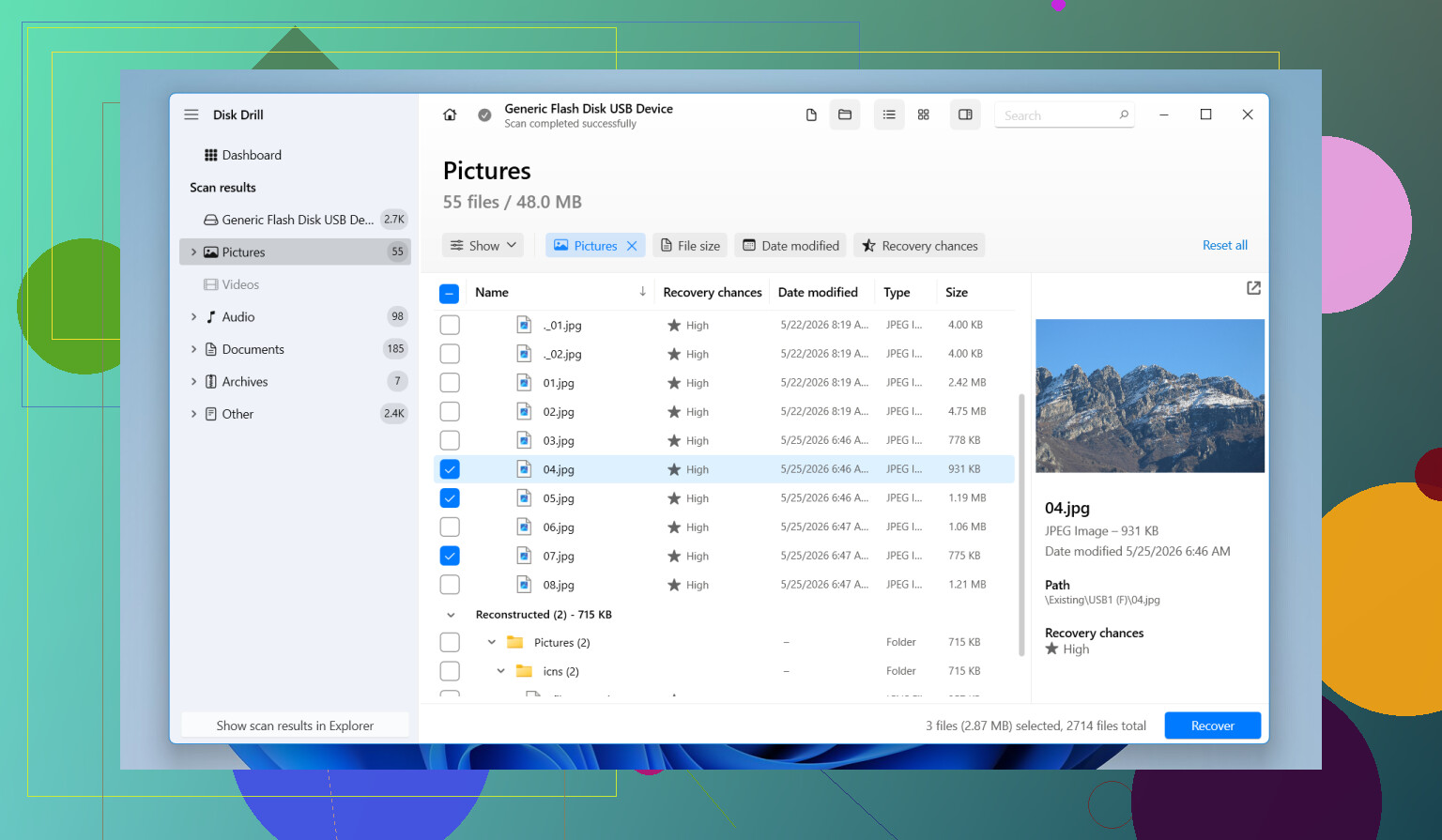
Task: Check the ._02.jpg checkbox
Action: tap(450, 354)
